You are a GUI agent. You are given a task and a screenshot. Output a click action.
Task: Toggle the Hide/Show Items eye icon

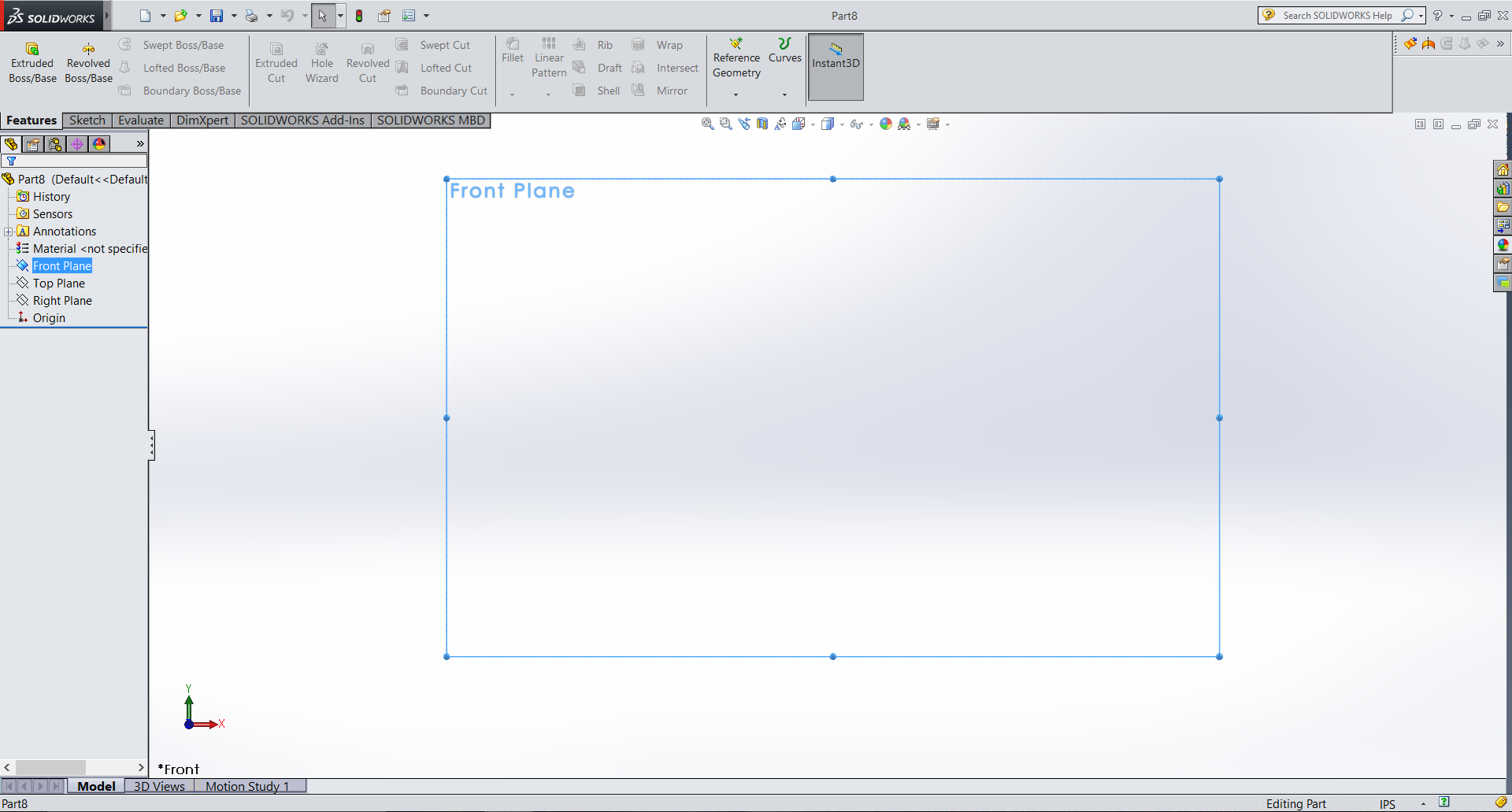tap(856, 124)
